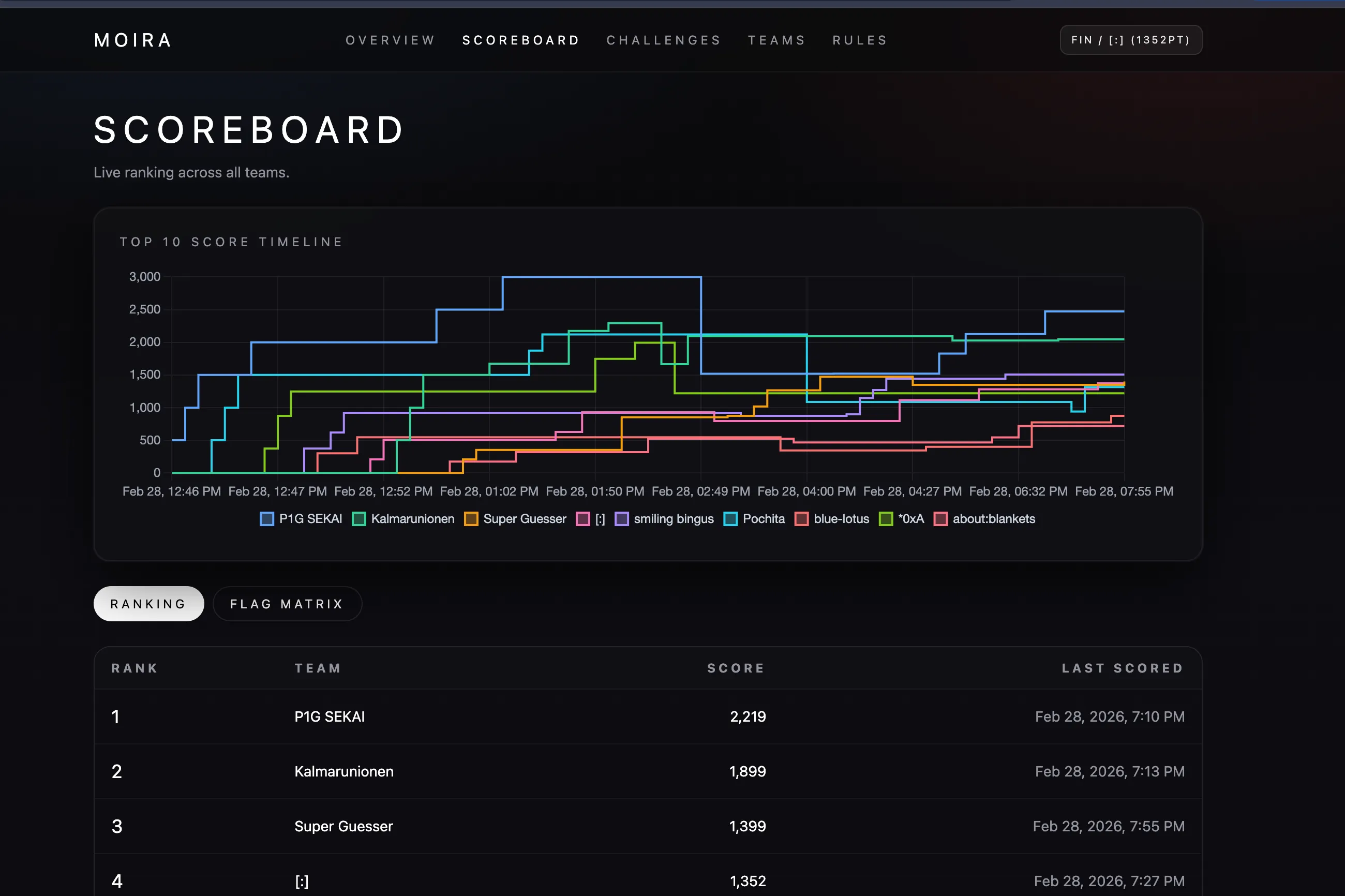Toggle about:blankets legend color box

coord(940,519)
